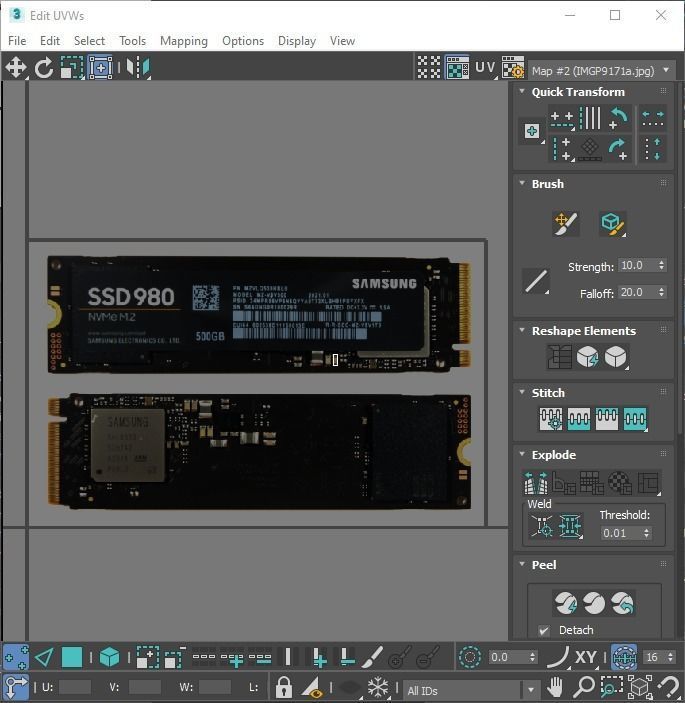Screen dimensions: 685x703
Task: Click Stitch Custom icon in Stitch rollout
Action: (635, 419)
